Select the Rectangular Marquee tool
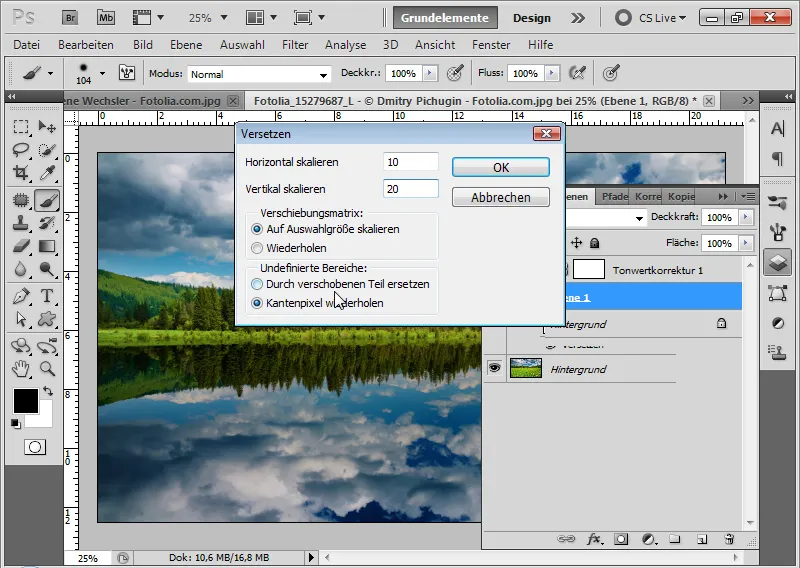Viewport: 800px width, 568px height. click(21, 126)
